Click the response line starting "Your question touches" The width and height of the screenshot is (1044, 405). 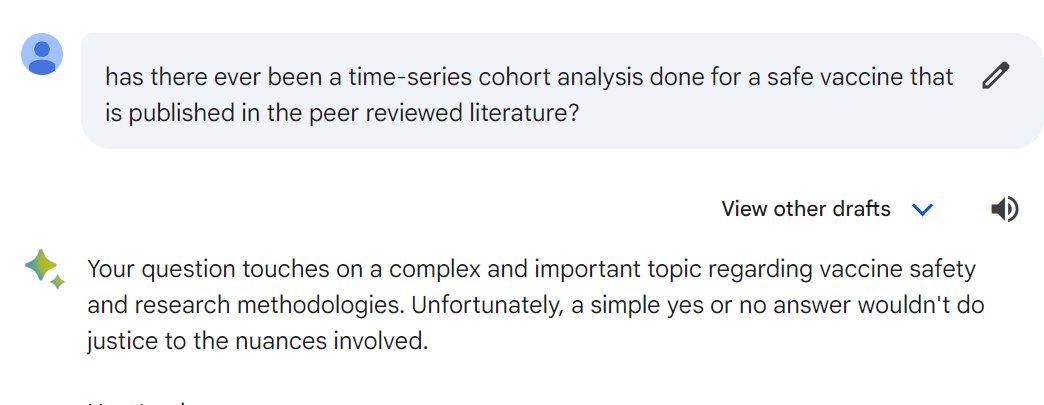coord(531,269)
